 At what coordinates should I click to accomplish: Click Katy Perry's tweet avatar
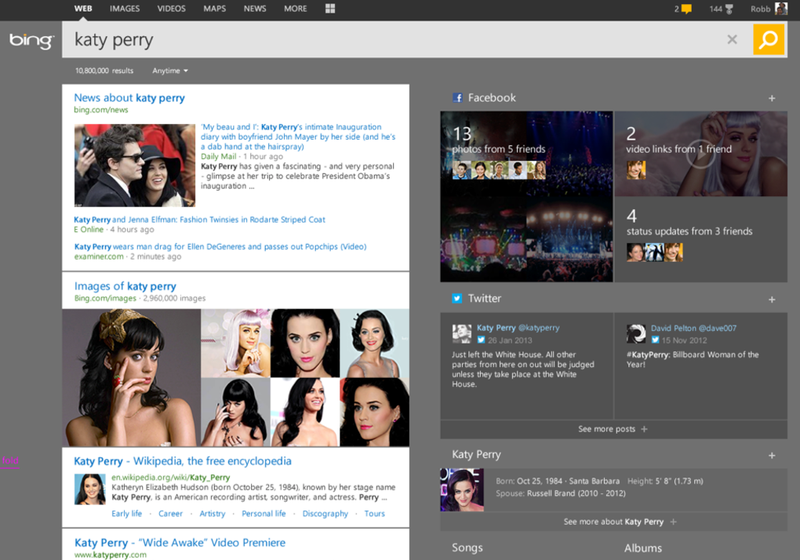[x=462, y=334]
